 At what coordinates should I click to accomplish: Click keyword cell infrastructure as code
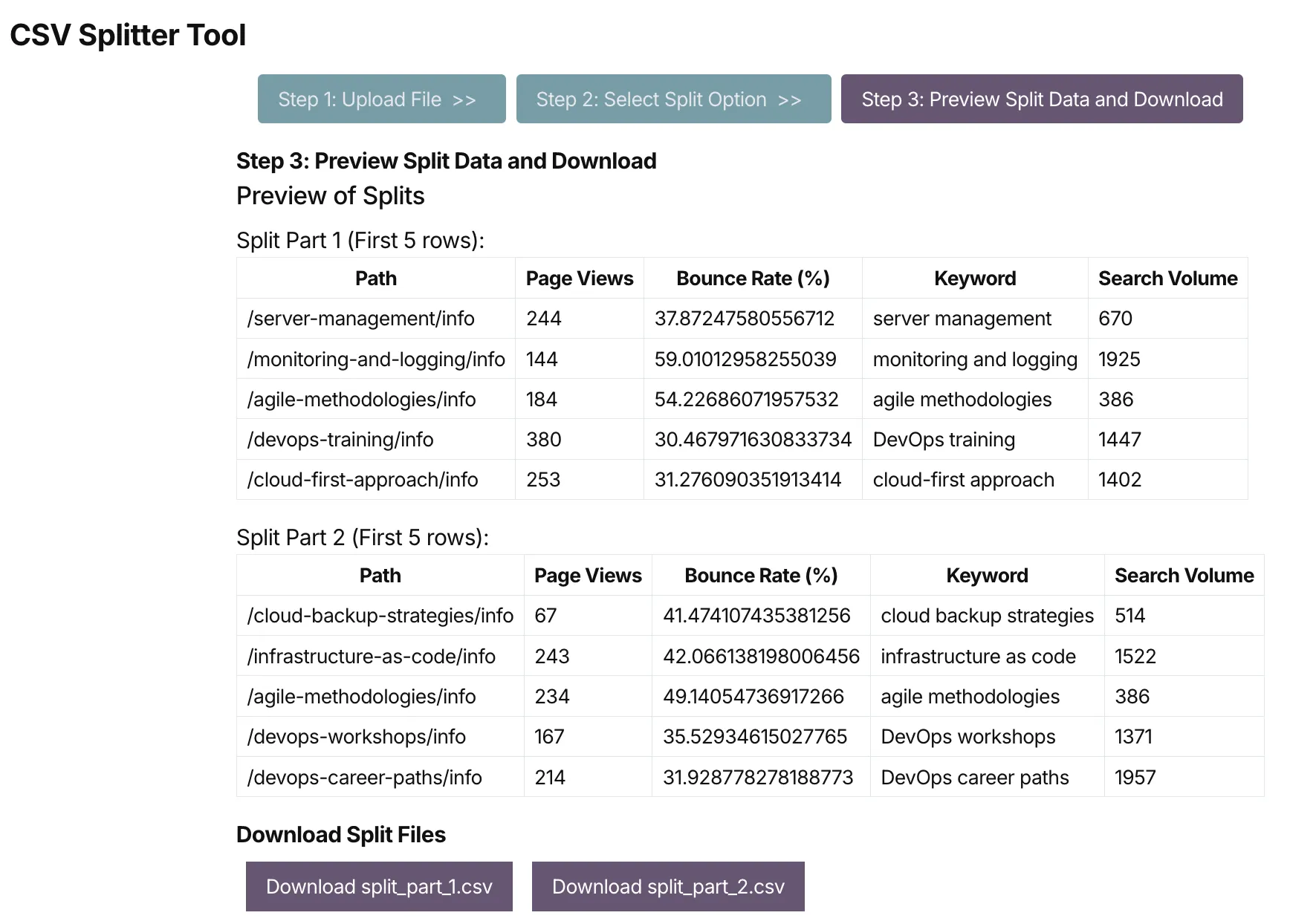click(987, 657)
